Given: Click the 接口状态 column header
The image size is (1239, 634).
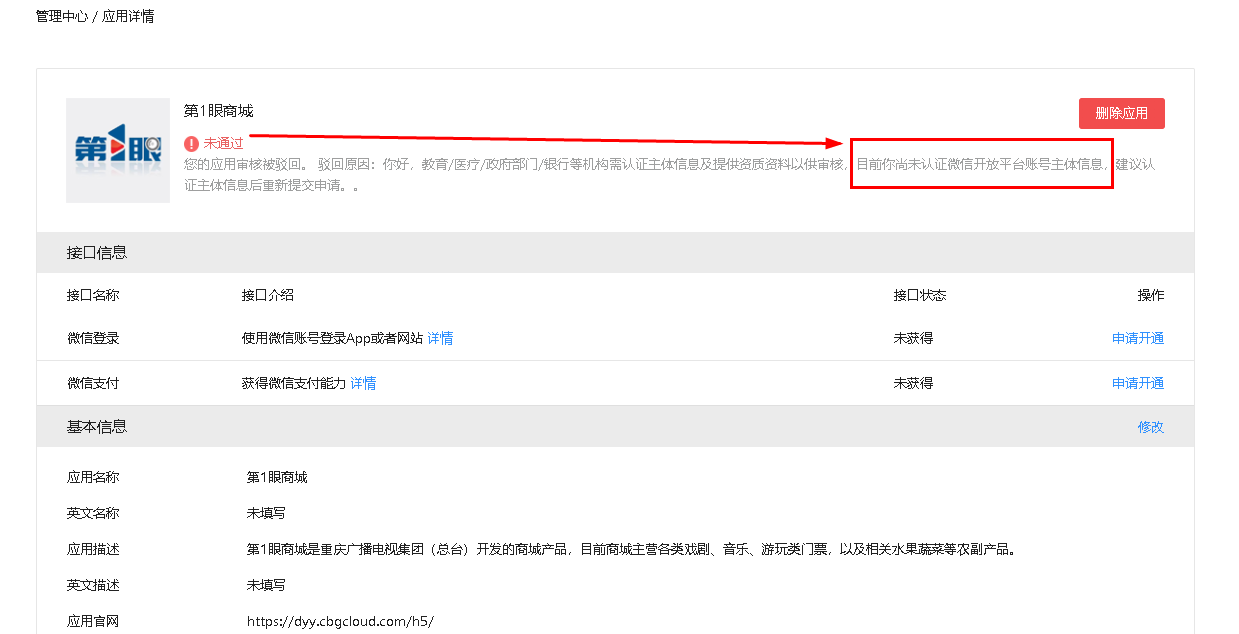Looking at the screenshot, I should click(920, 295).
